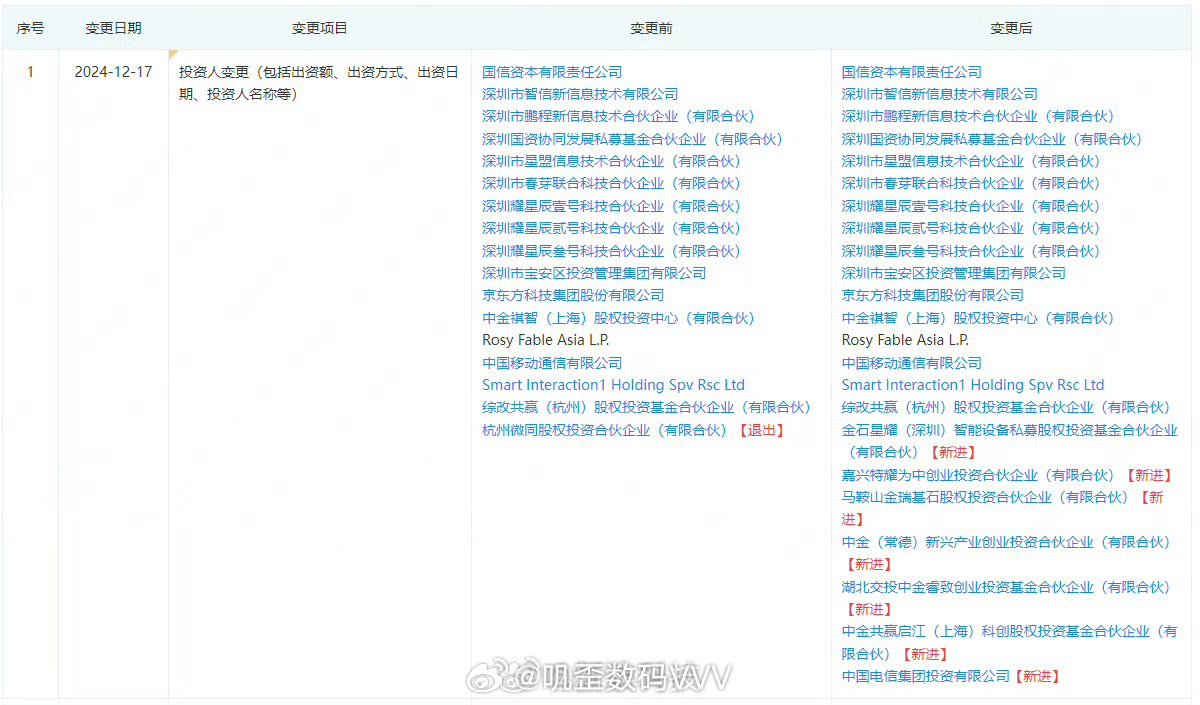The height and width of the screenshot is (705, 1200).
Task: Open 深圳市宝安区投资管理集团有限公司 under 变更前
Action: click(x=594, y=273)
